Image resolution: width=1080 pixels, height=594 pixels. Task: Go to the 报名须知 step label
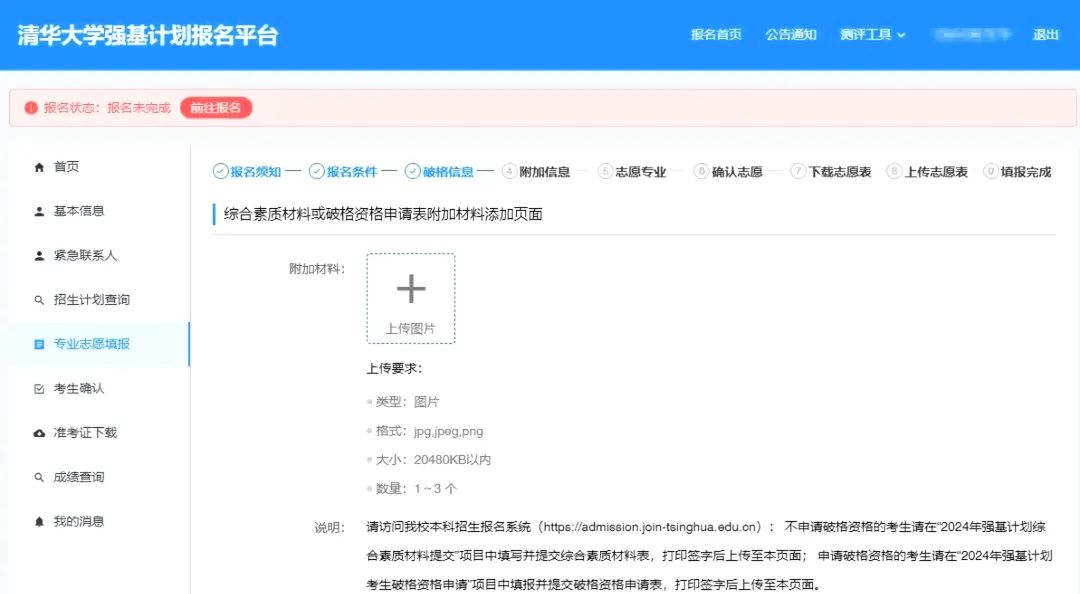pyautogui.click(x=256, y=172)
